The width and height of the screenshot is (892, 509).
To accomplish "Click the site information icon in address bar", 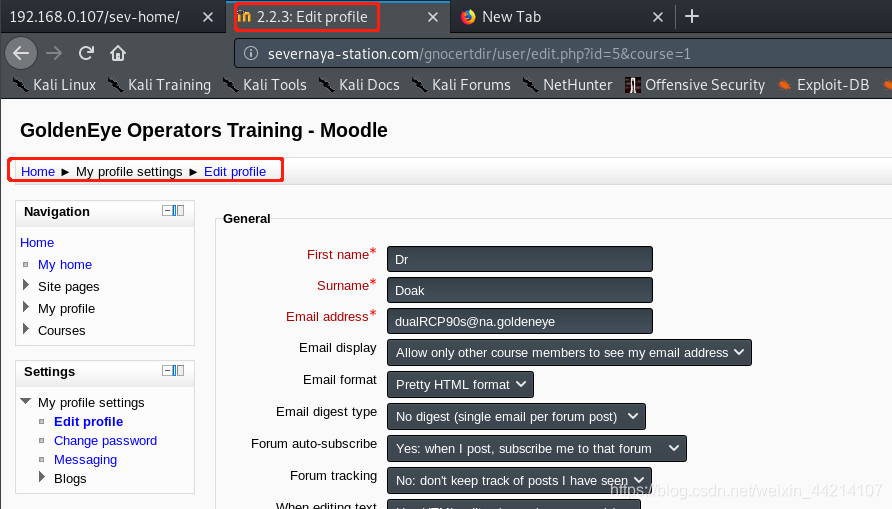I will pyautogui.click(x=250, y=53).
